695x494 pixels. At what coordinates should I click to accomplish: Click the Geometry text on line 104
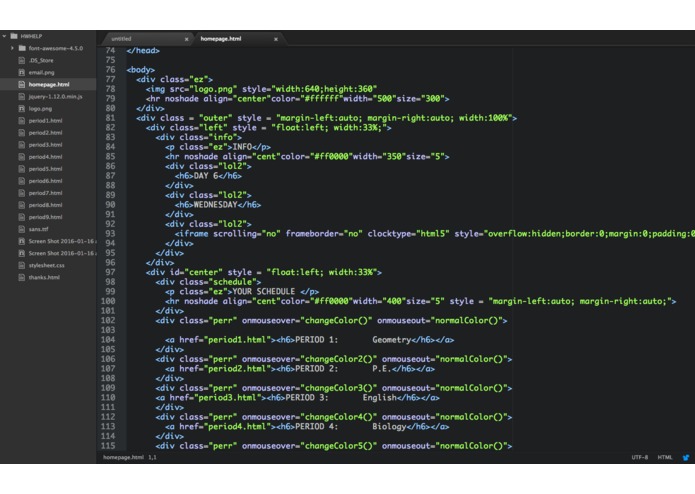(392, 340)
